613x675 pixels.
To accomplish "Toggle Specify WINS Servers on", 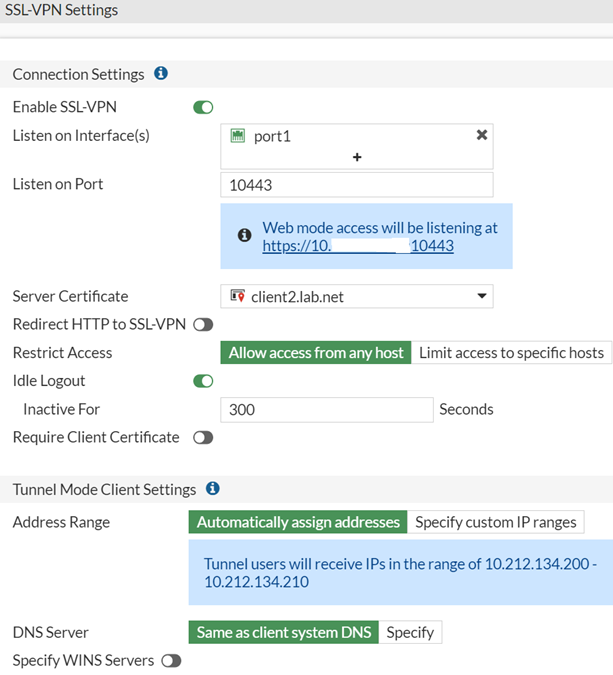I will click(x=171, y=661).
